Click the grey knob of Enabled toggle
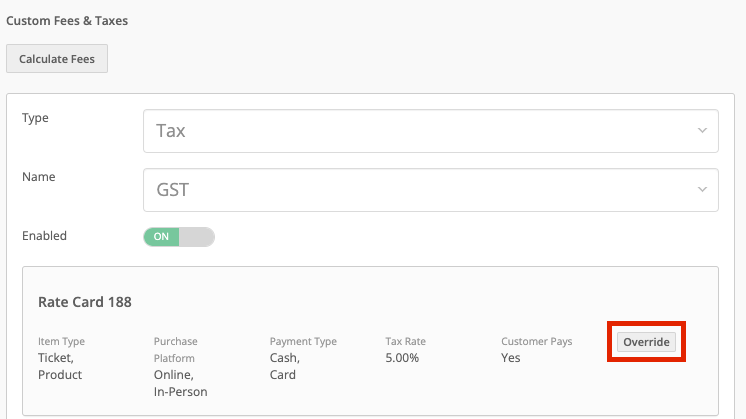The image size is (746, 419). tap(196, 236)
